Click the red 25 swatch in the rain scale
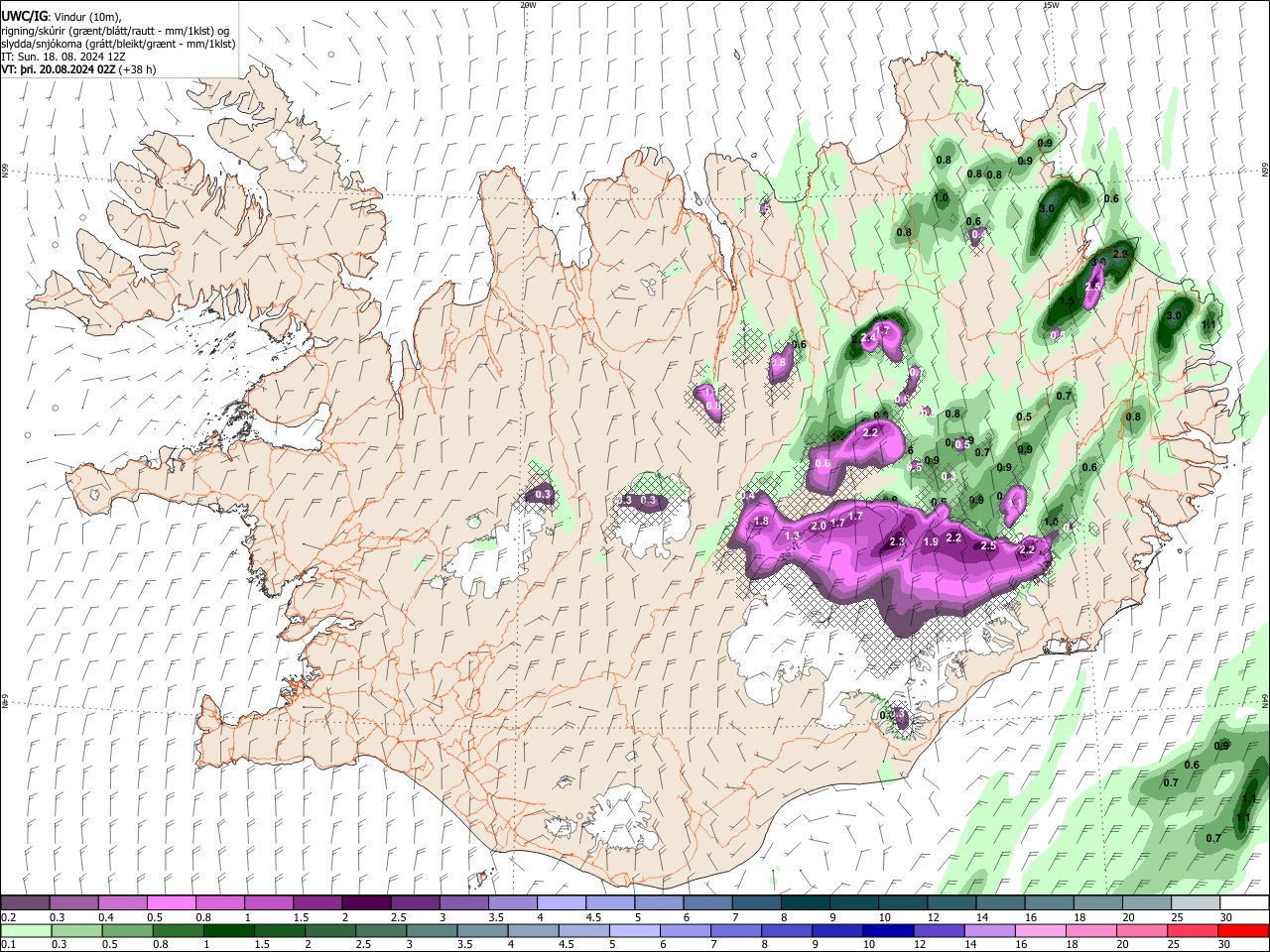The image size is (1270, 952). point(1193,931)
